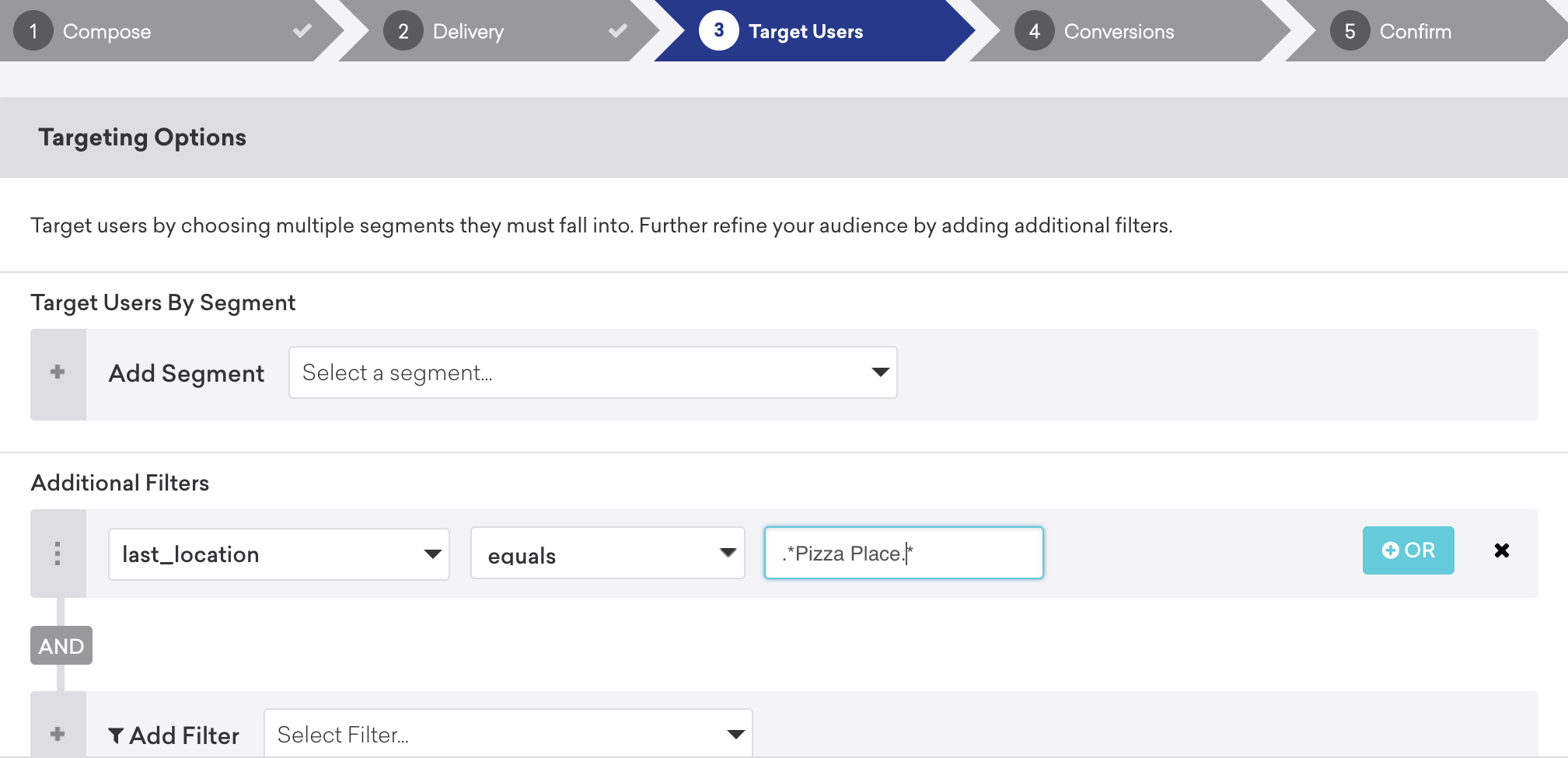Click step number 5 circle icon
1568x758 pixels.
pos(1350,31)
